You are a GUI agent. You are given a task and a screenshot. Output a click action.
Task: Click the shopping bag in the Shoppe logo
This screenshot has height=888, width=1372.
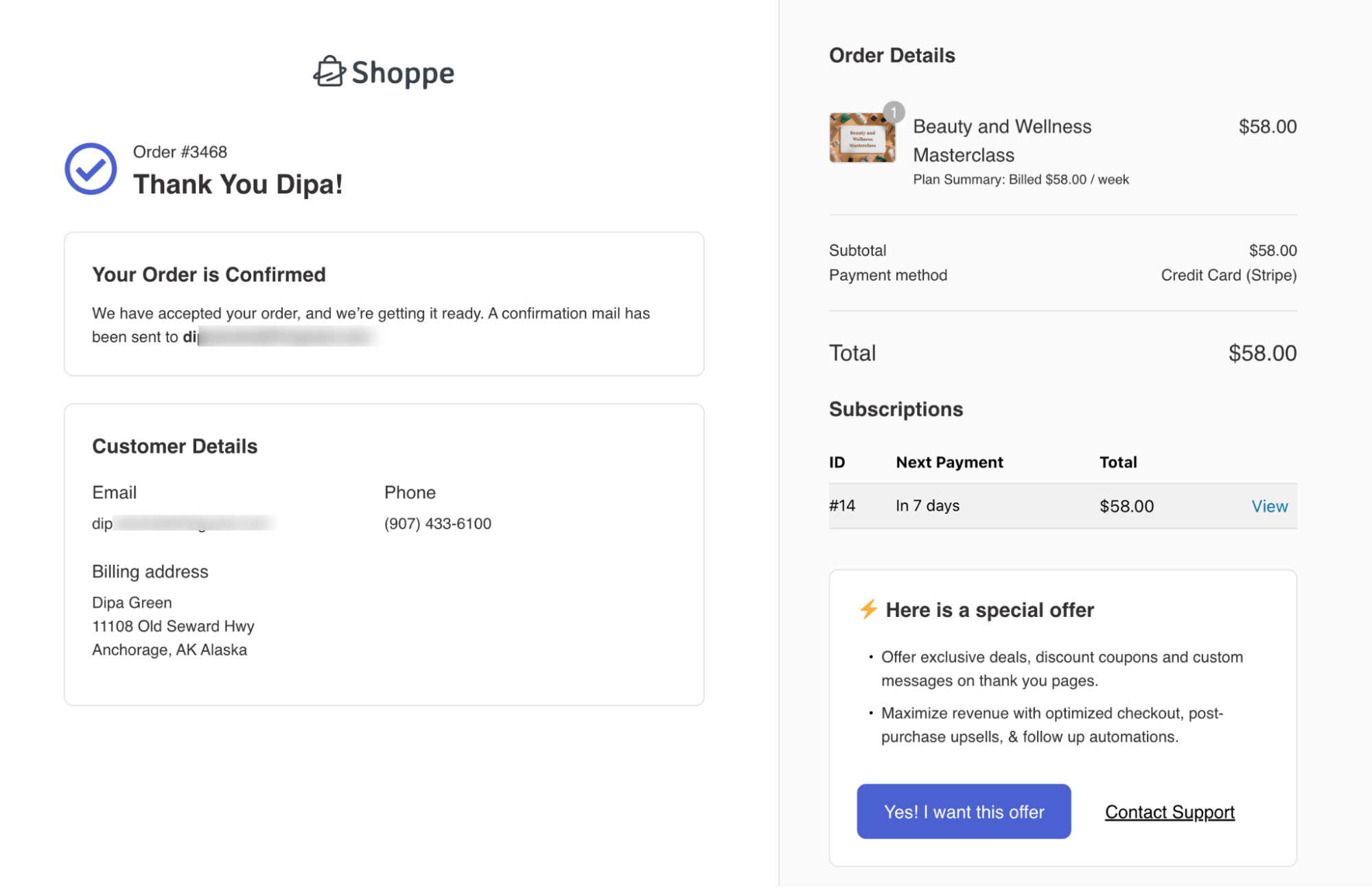(330, 73)
